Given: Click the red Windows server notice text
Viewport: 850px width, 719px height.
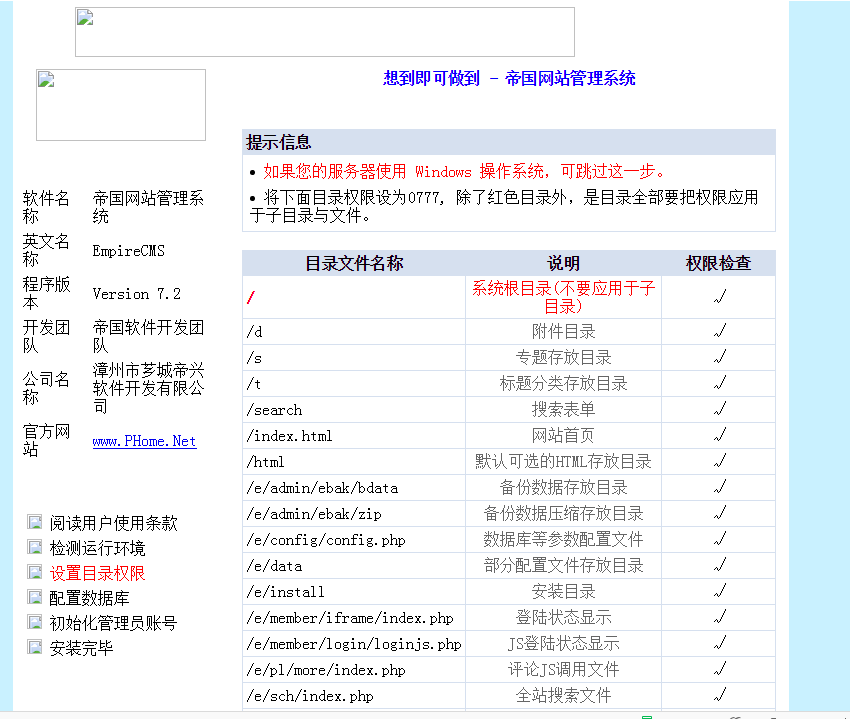Looking at the screenshot, I should (x=465, y=171).
